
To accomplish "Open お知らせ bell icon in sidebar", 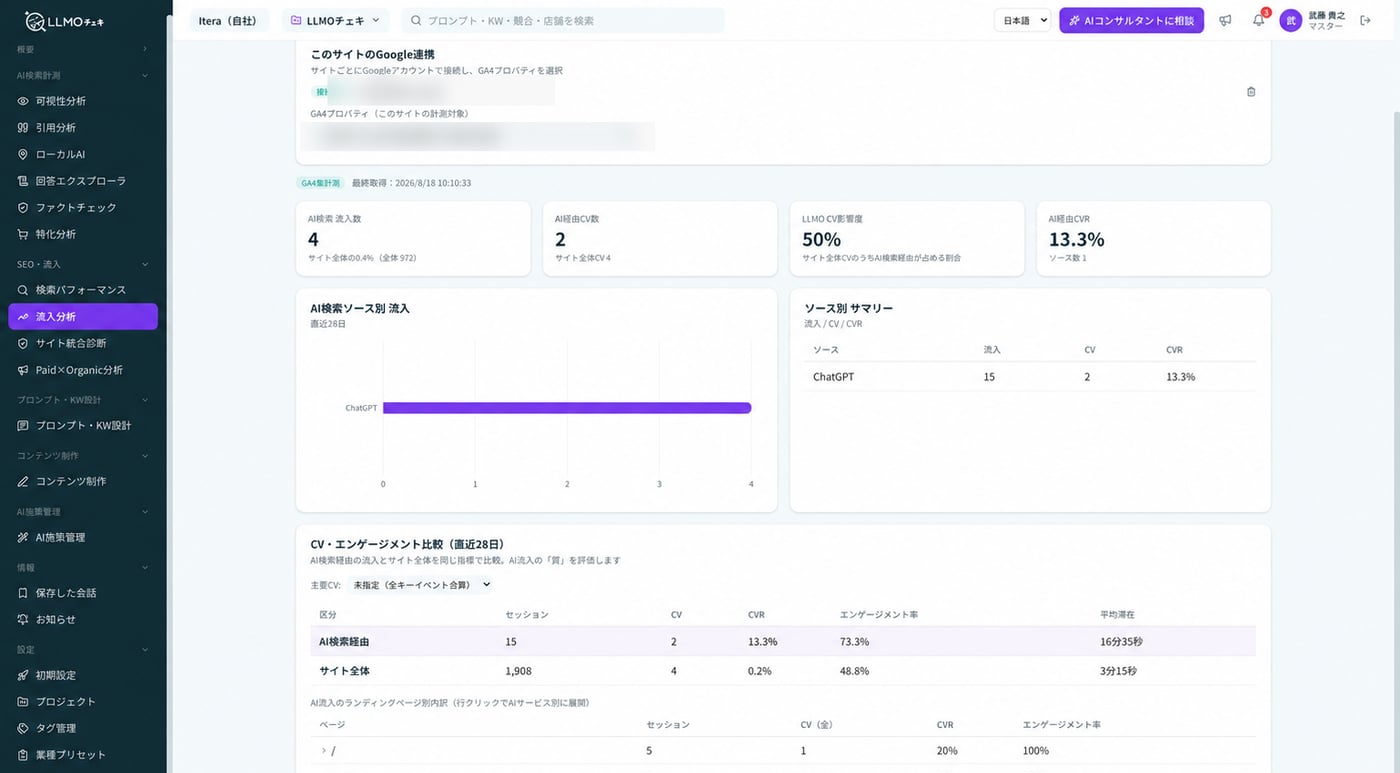I will pyautogui.click(x=23, y=619).
